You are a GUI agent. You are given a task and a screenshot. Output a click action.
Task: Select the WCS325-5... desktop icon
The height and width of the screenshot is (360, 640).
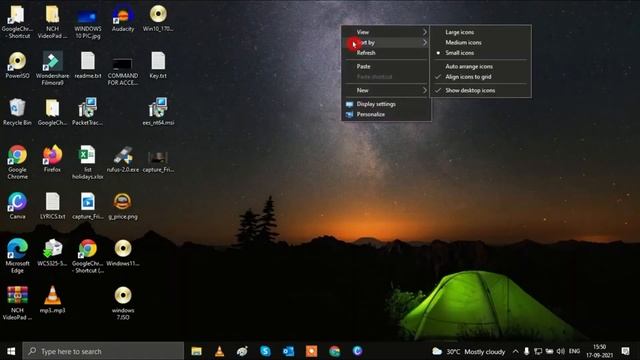tap(53, 253)
